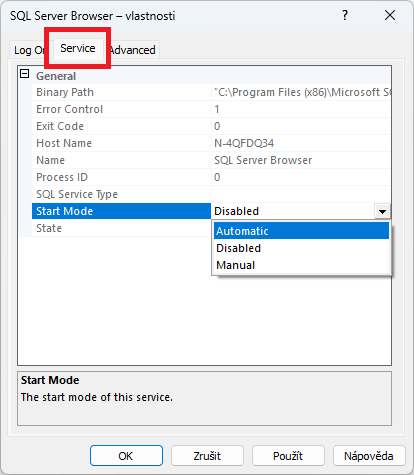Apply changes with Použít button
414x475 pixels.
point(288,456)
